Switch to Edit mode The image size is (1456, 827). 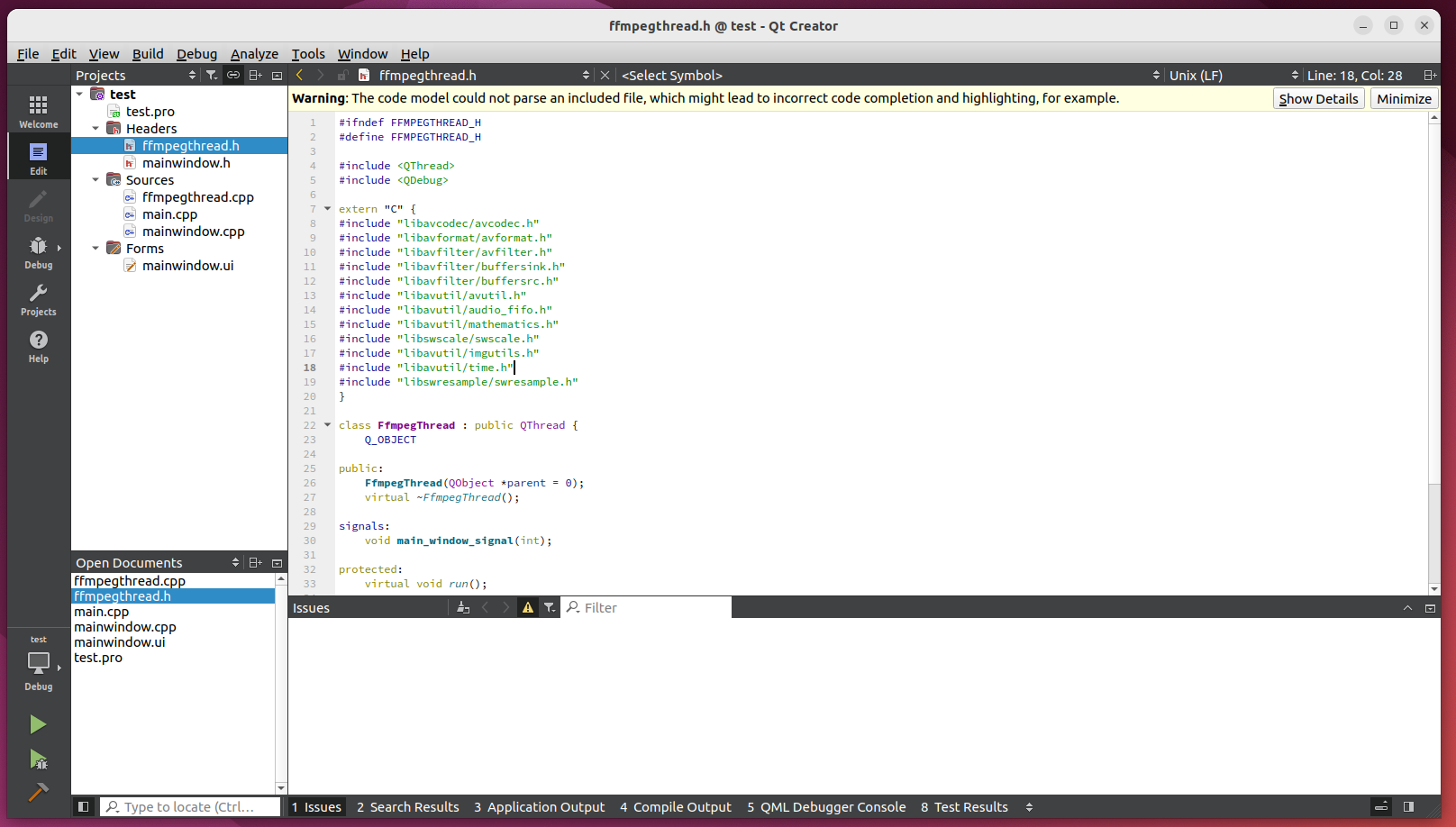(38, 159)
